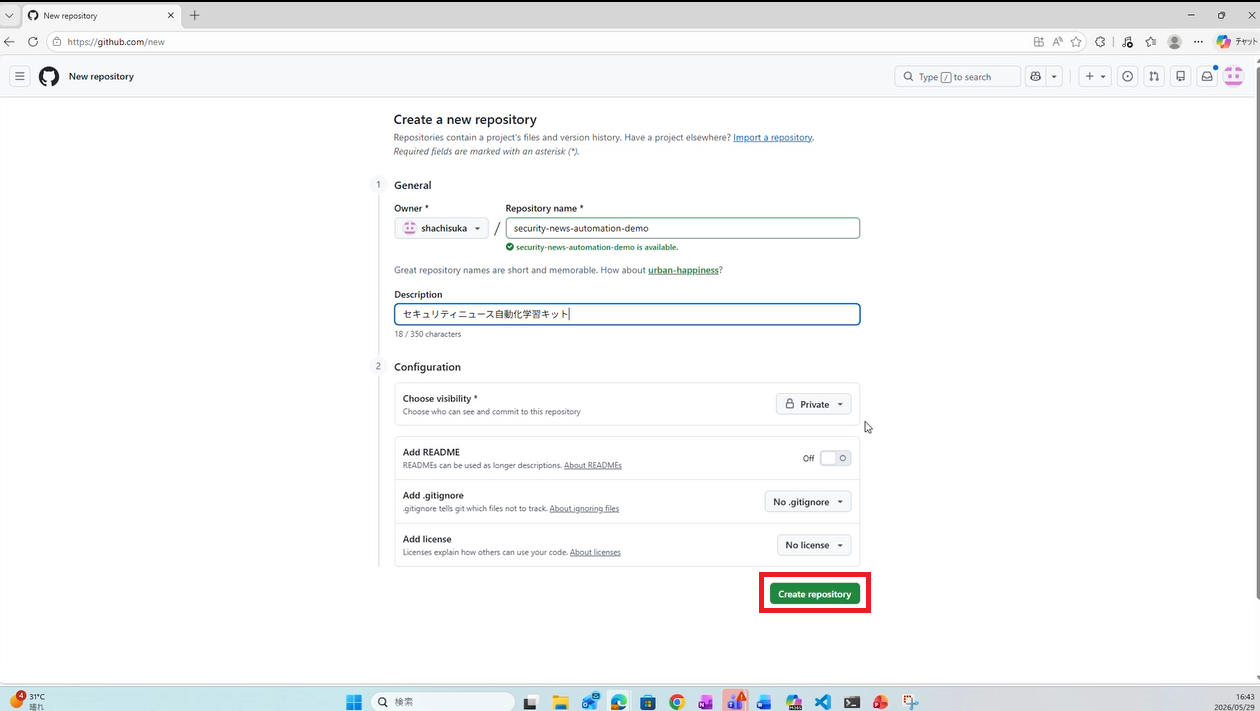Open the Terminal from the taskbar
This screenshot has height=711, width=1260.
[x=852, y=702]
